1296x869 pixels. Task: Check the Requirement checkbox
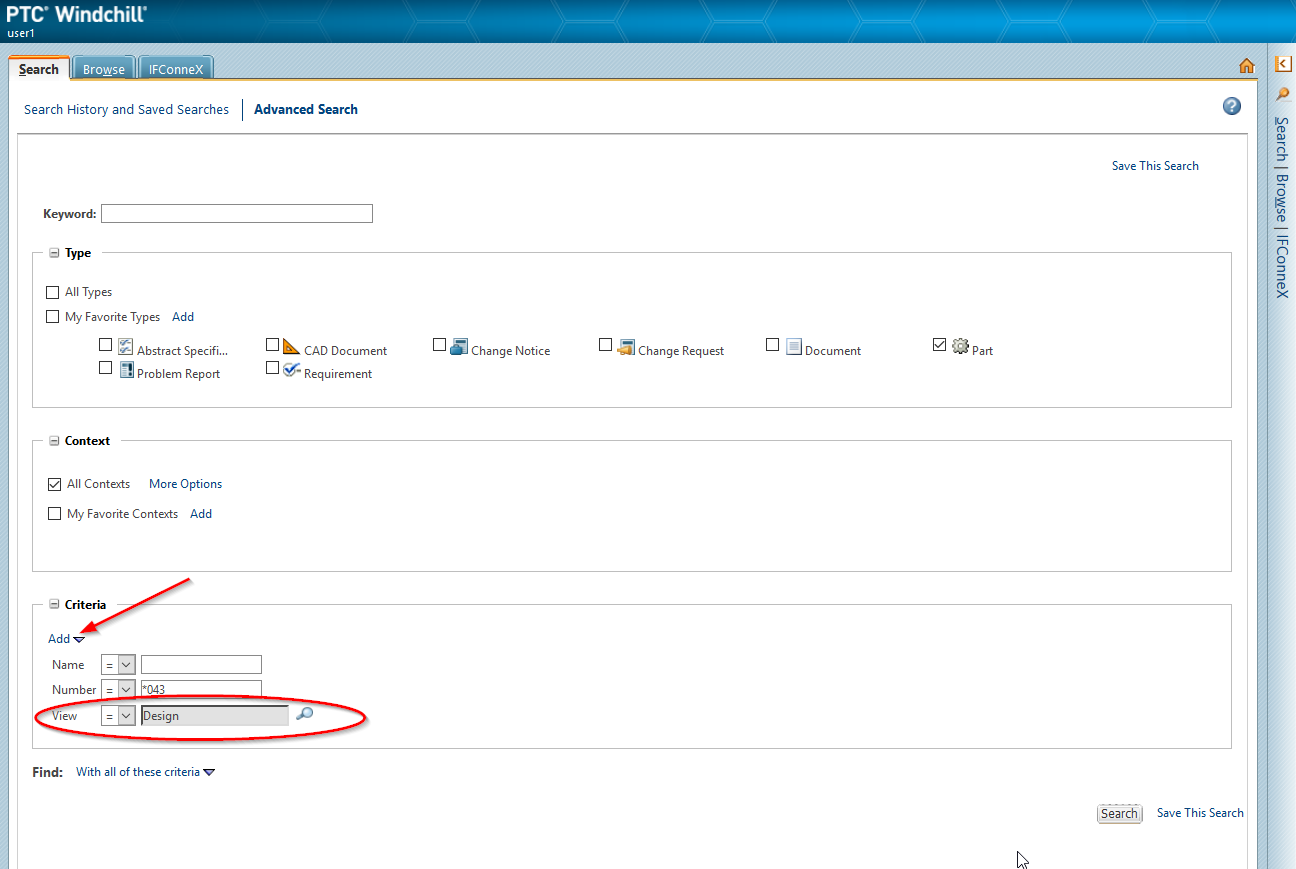coord(272,368)
